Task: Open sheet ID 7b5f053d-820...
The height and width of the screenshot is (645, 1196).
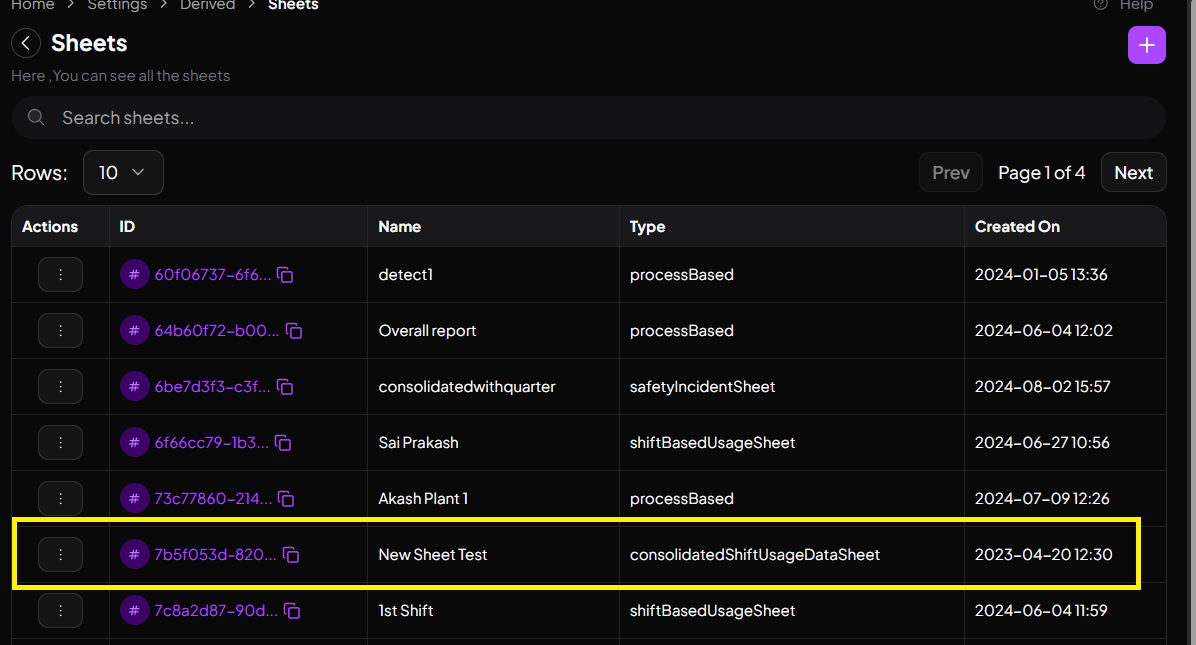Action: click(x=215, y=554)
